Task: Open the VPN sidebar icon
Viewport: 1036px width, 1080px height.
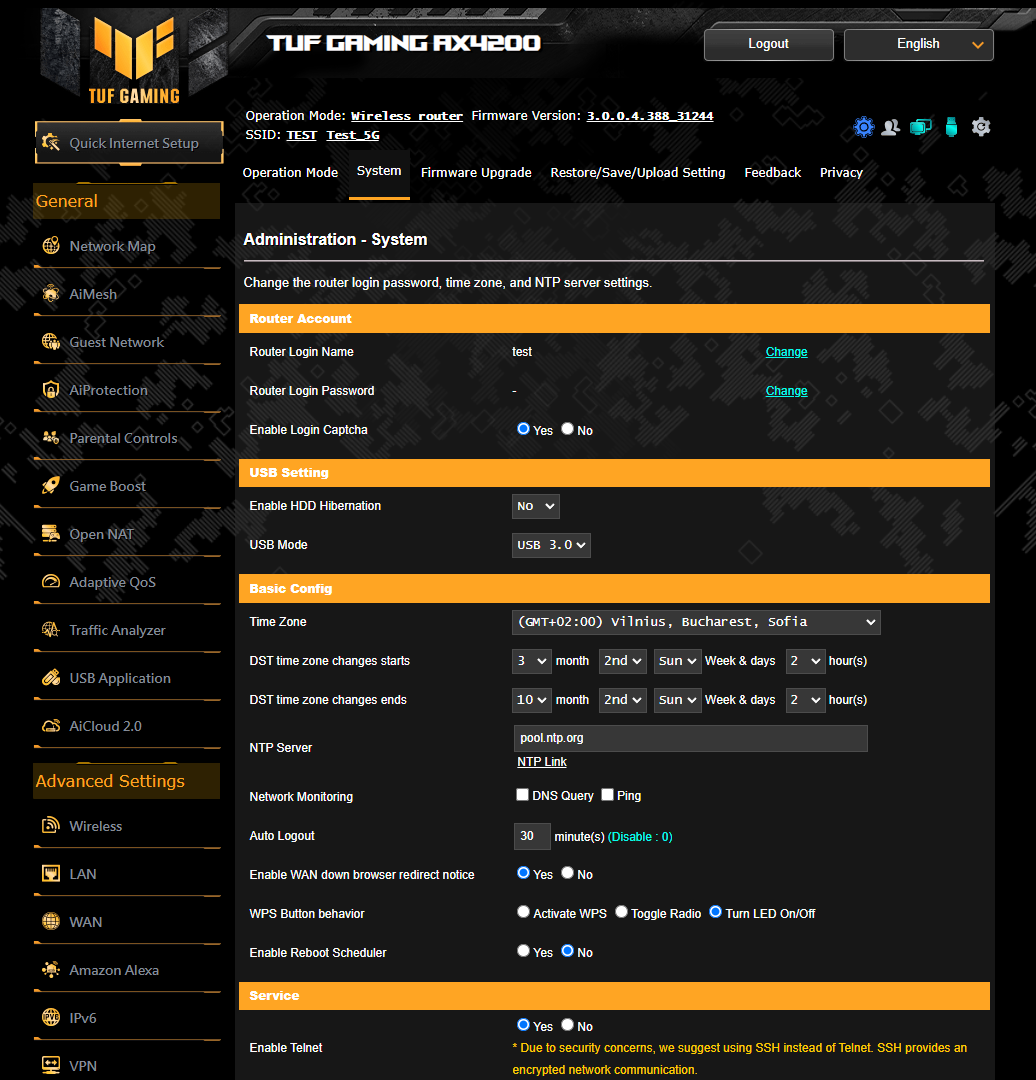Action: [x=51, y=1066]
